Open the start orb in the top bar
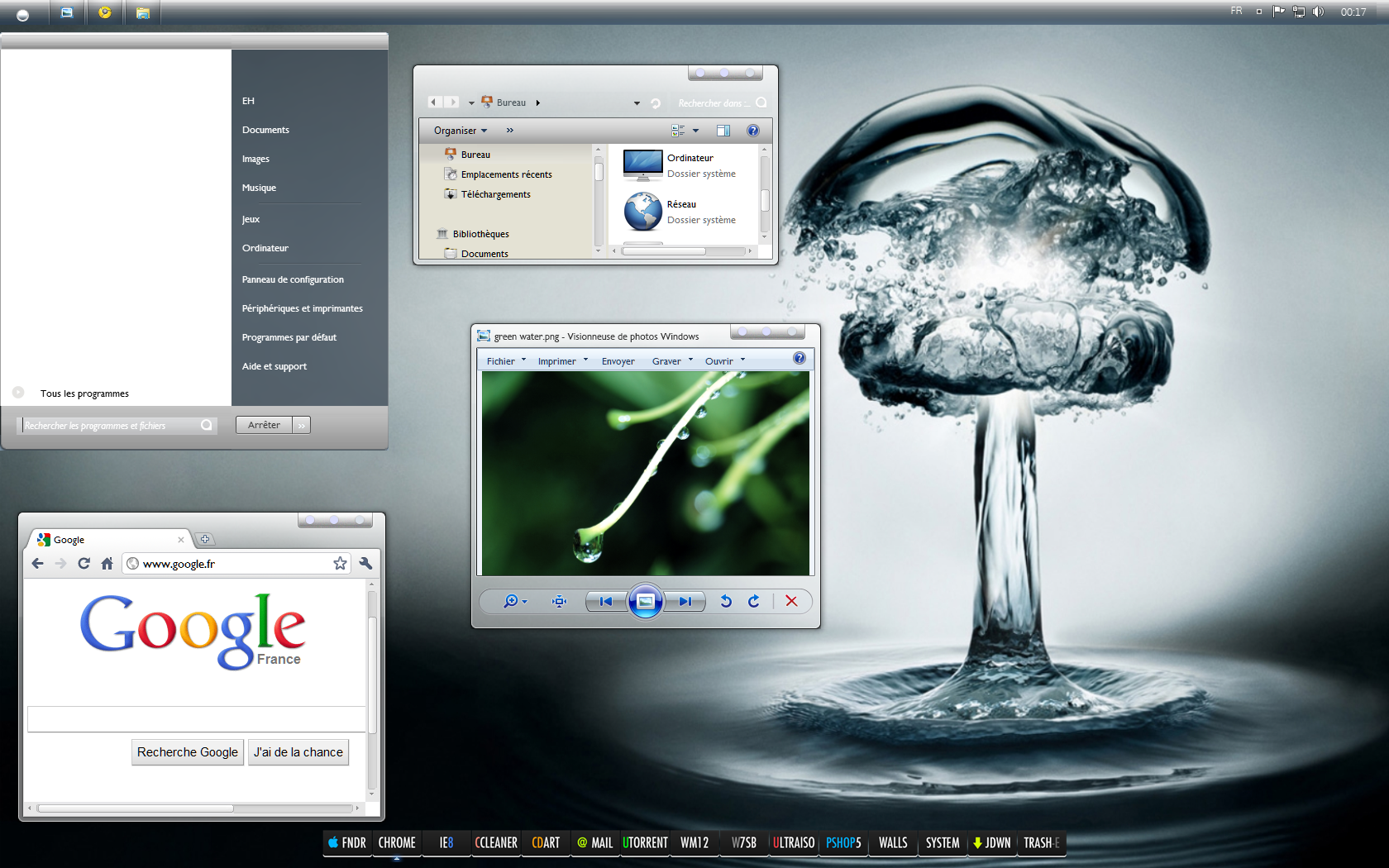This screenshot has width=1389, height=868. tap(22, 14)
